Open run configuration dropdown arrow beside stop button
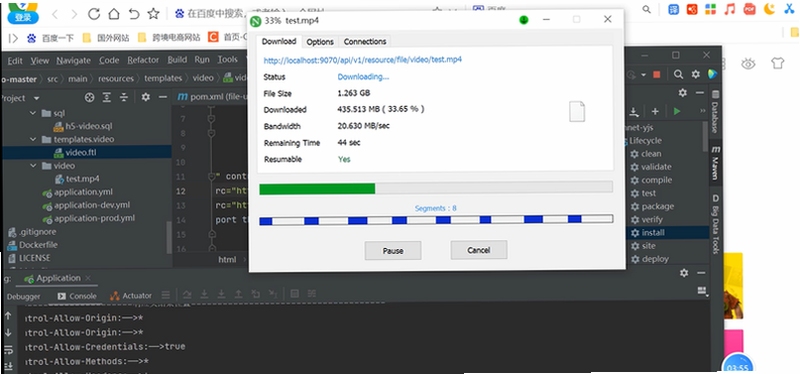This screenshot has width=800, height=374. (643, 74)
